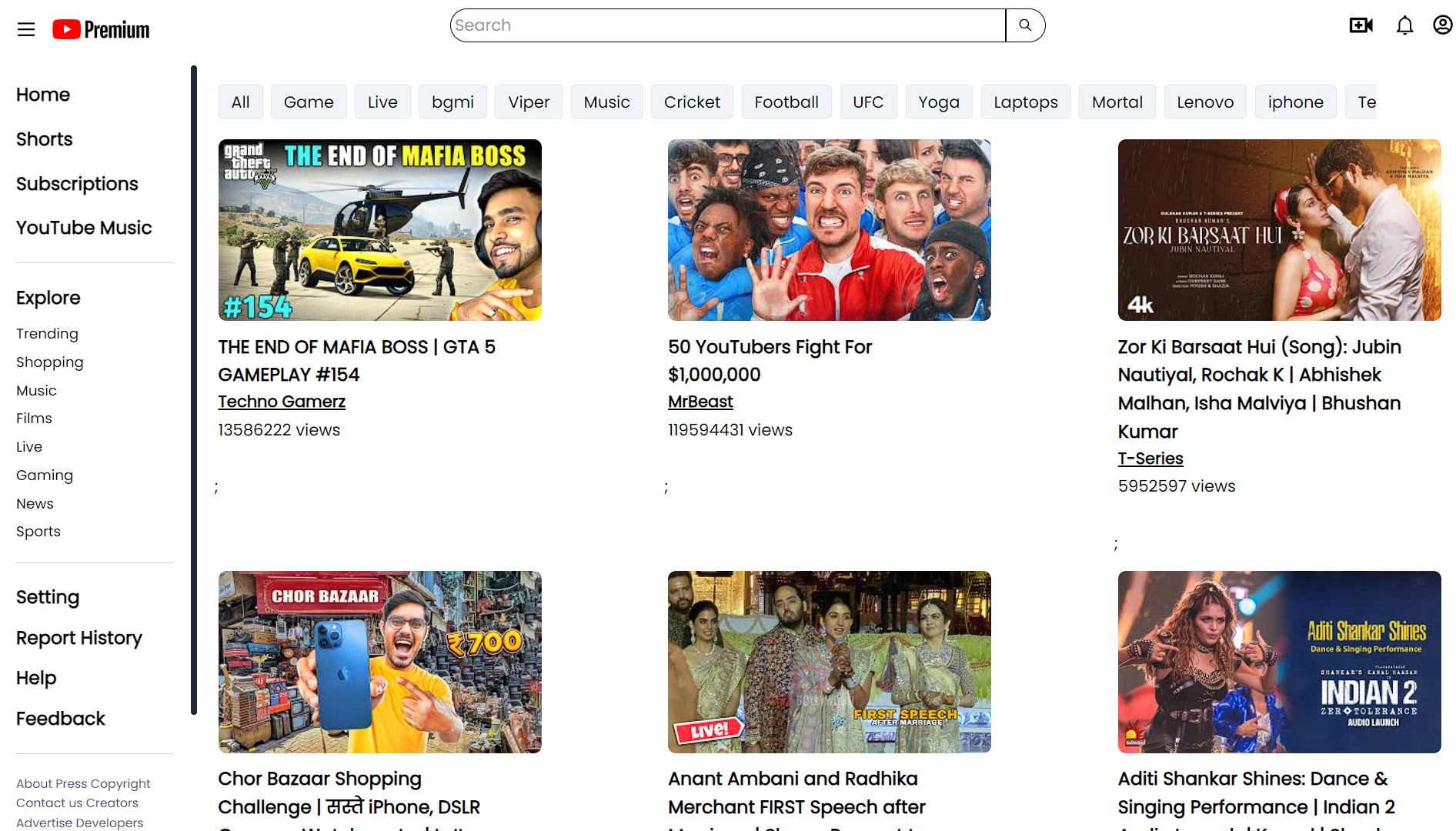Select the Lenovo filter chip
The width and height of the screenshot is (1456, 831).
point(1205,102)
